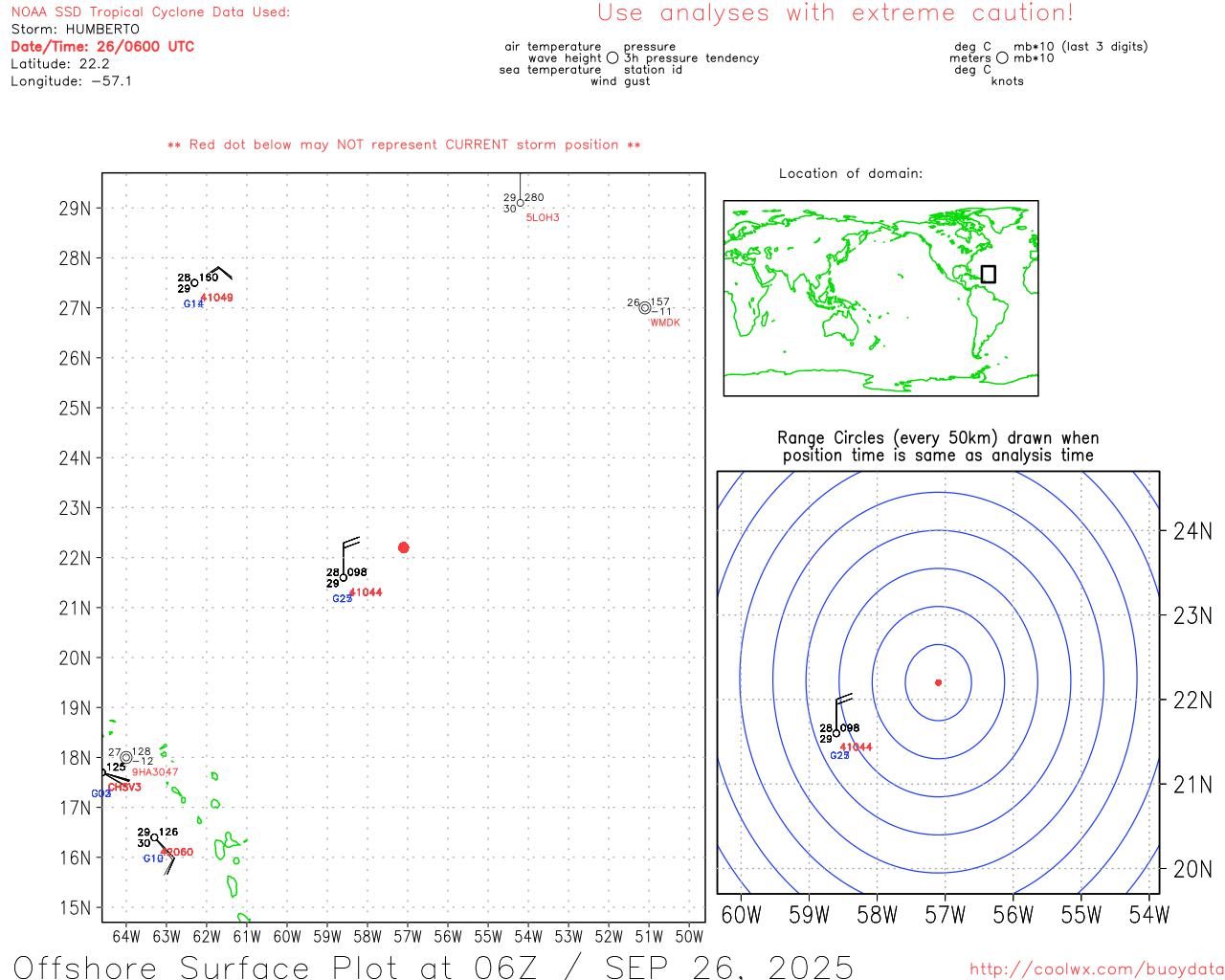Click the pressure value 157 near WMDK
This screenshot has height=980, width=1225.
click(660, 302)
